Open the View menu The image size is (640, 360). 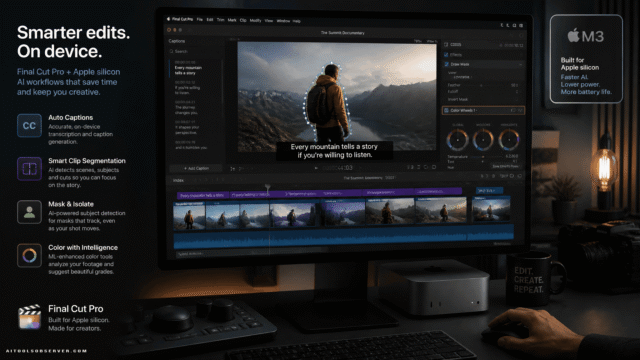pyautogui.click(x=269, y=21)
